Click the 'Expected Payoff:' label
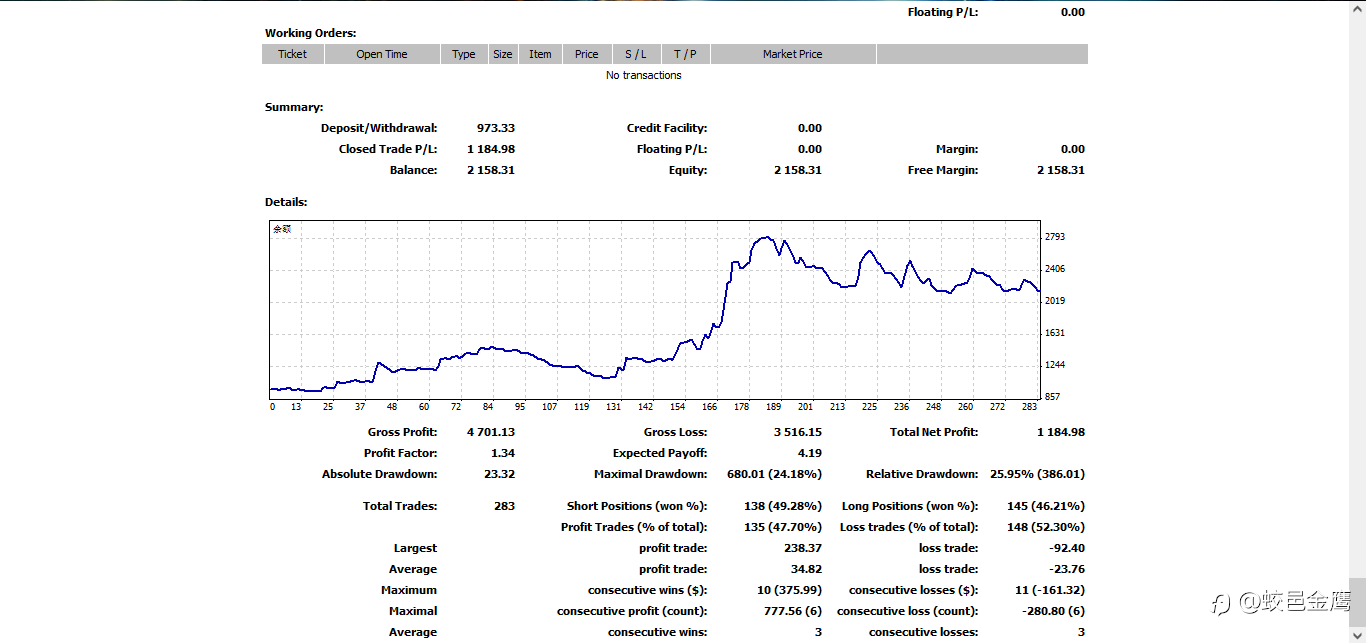Image resolution: width=1366 pixels, height=643 pixels. pos(660,453)
